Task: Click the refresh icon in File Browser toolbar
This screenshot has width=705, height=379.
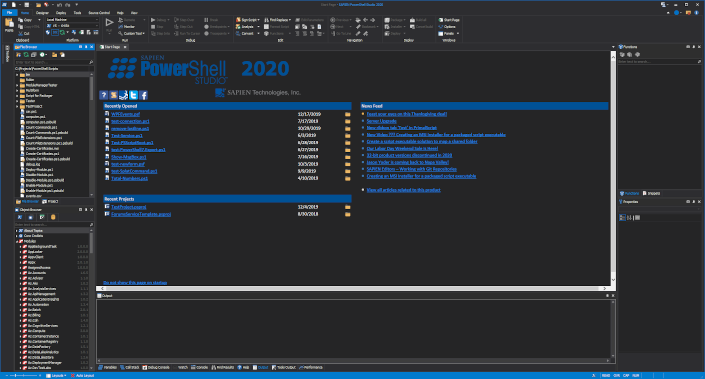Action: [26, 55]
